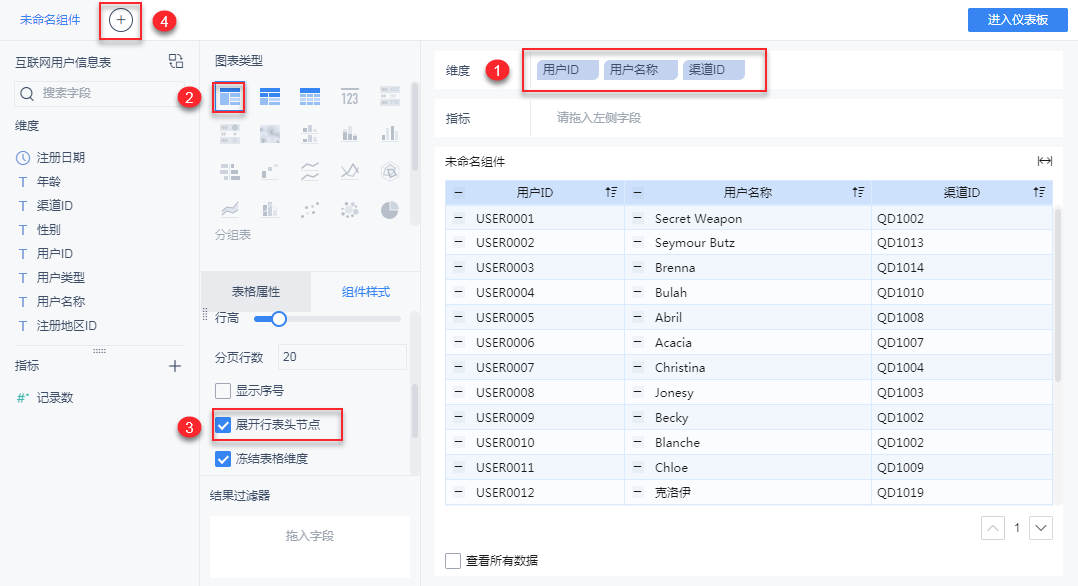Collapse all nodes in 用户ID header
1078x586 pixels.
pos(459,193)
